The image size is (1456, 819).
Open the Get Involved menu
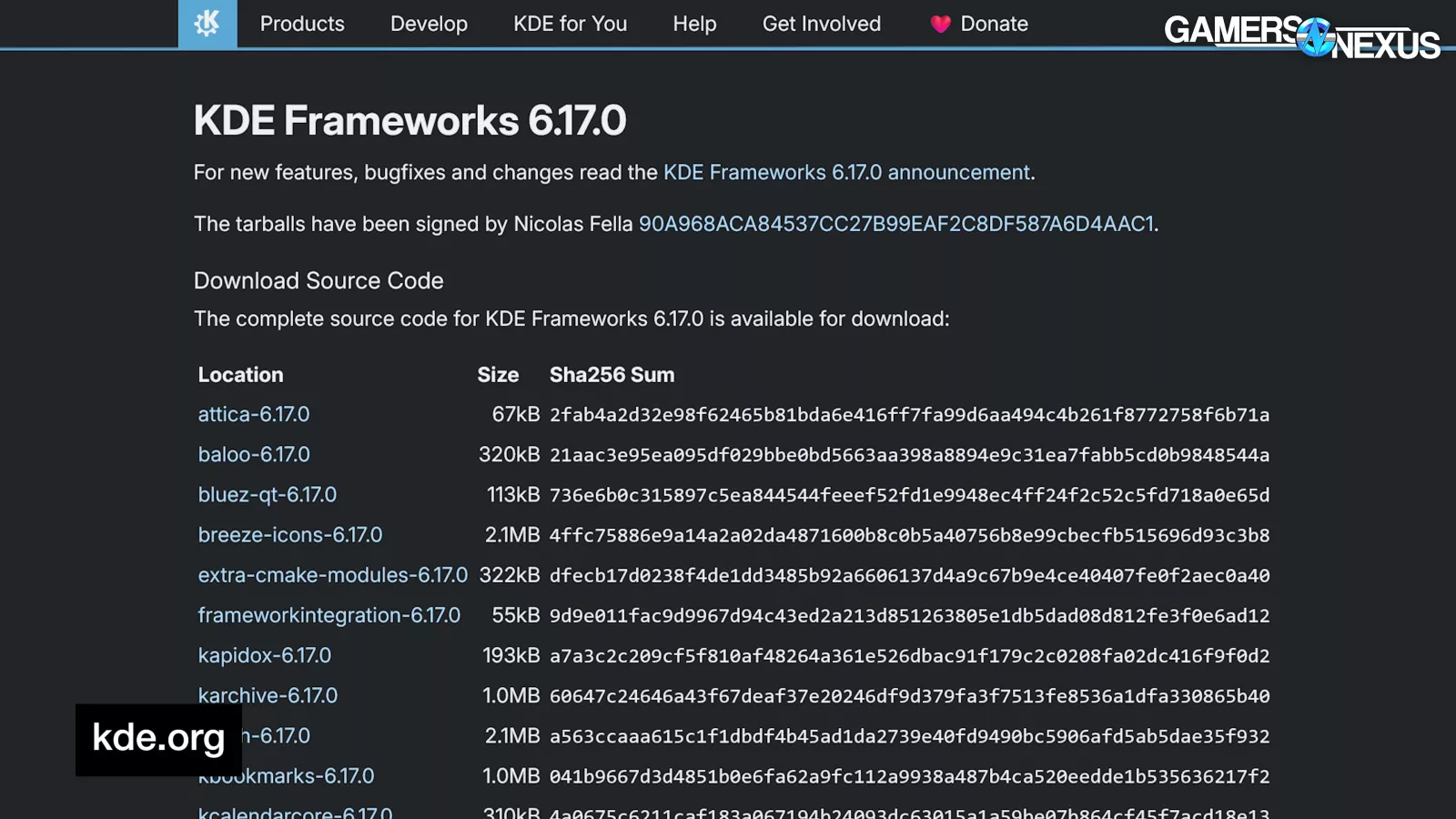tap(821, 25)
